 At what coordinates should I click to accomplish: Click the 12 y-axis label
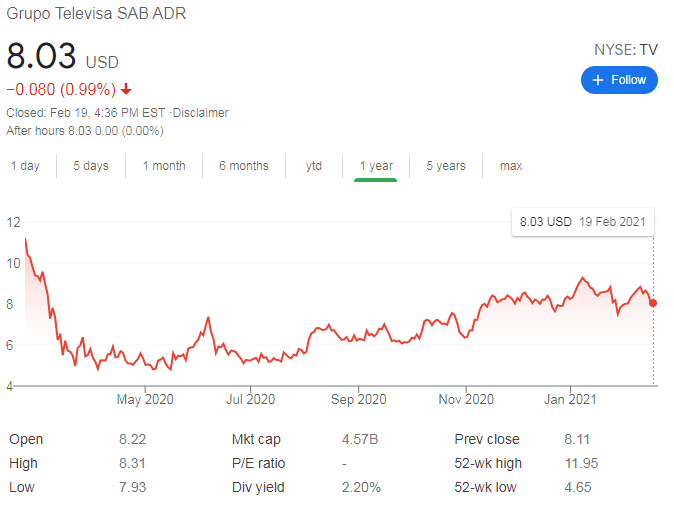coord(13,222)
